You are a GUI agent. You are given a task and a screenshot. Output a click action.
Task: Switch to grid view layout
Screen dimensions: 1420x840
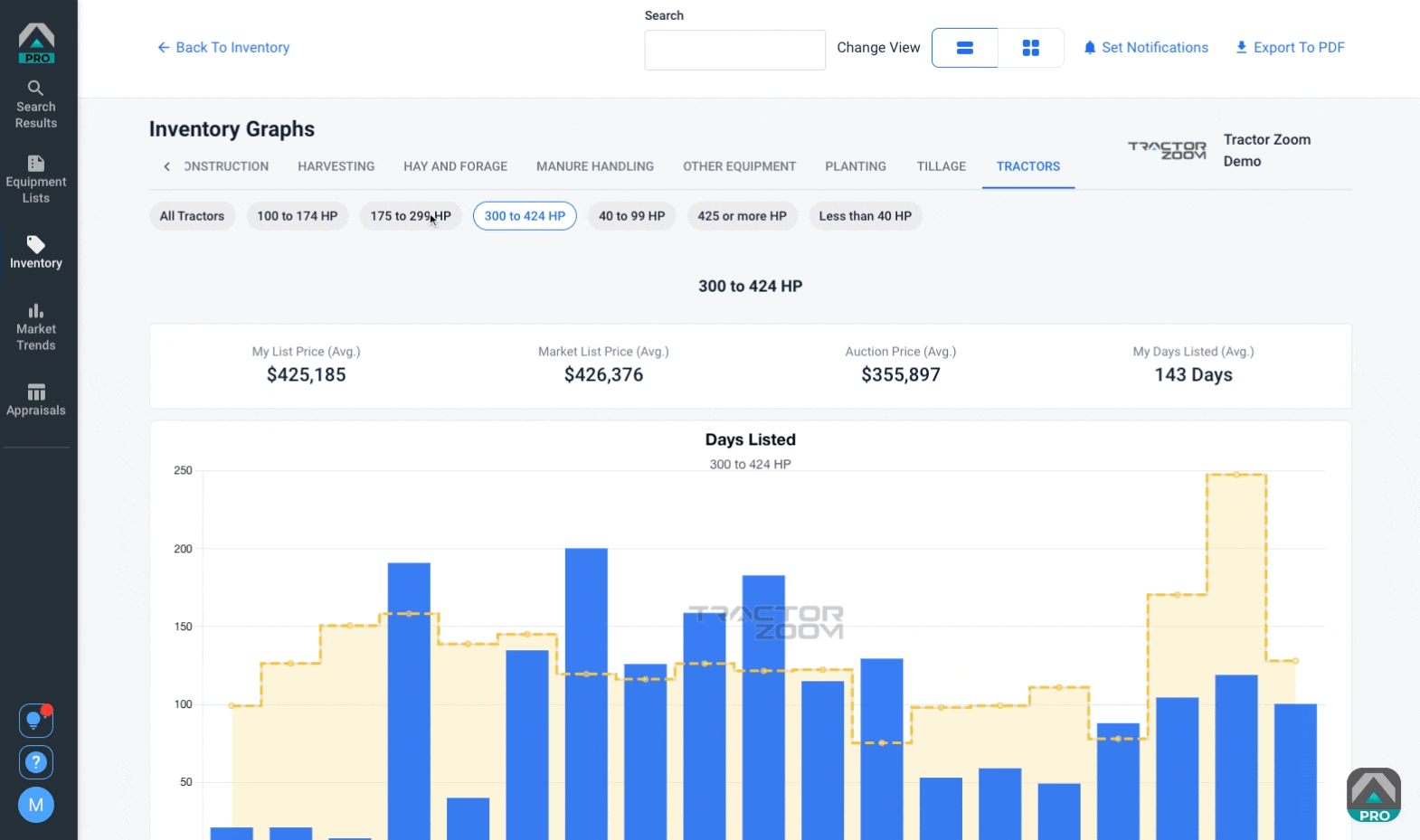pos(1031,48)
